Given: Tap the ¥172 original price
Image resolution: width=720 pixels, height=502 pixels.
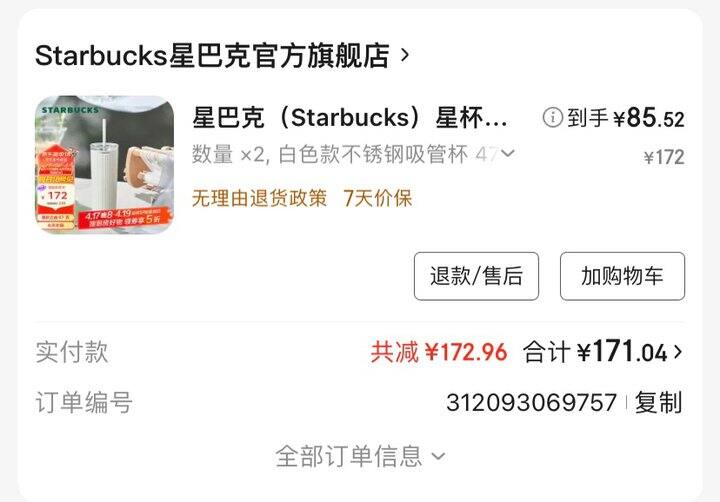Looking at the screenshot, I should coord(664,158).
